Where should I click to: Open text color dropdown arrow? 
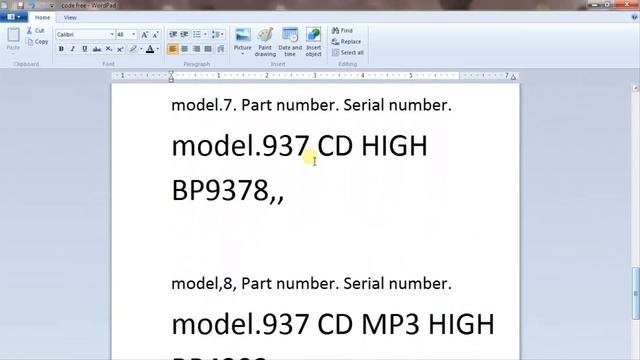158,49
